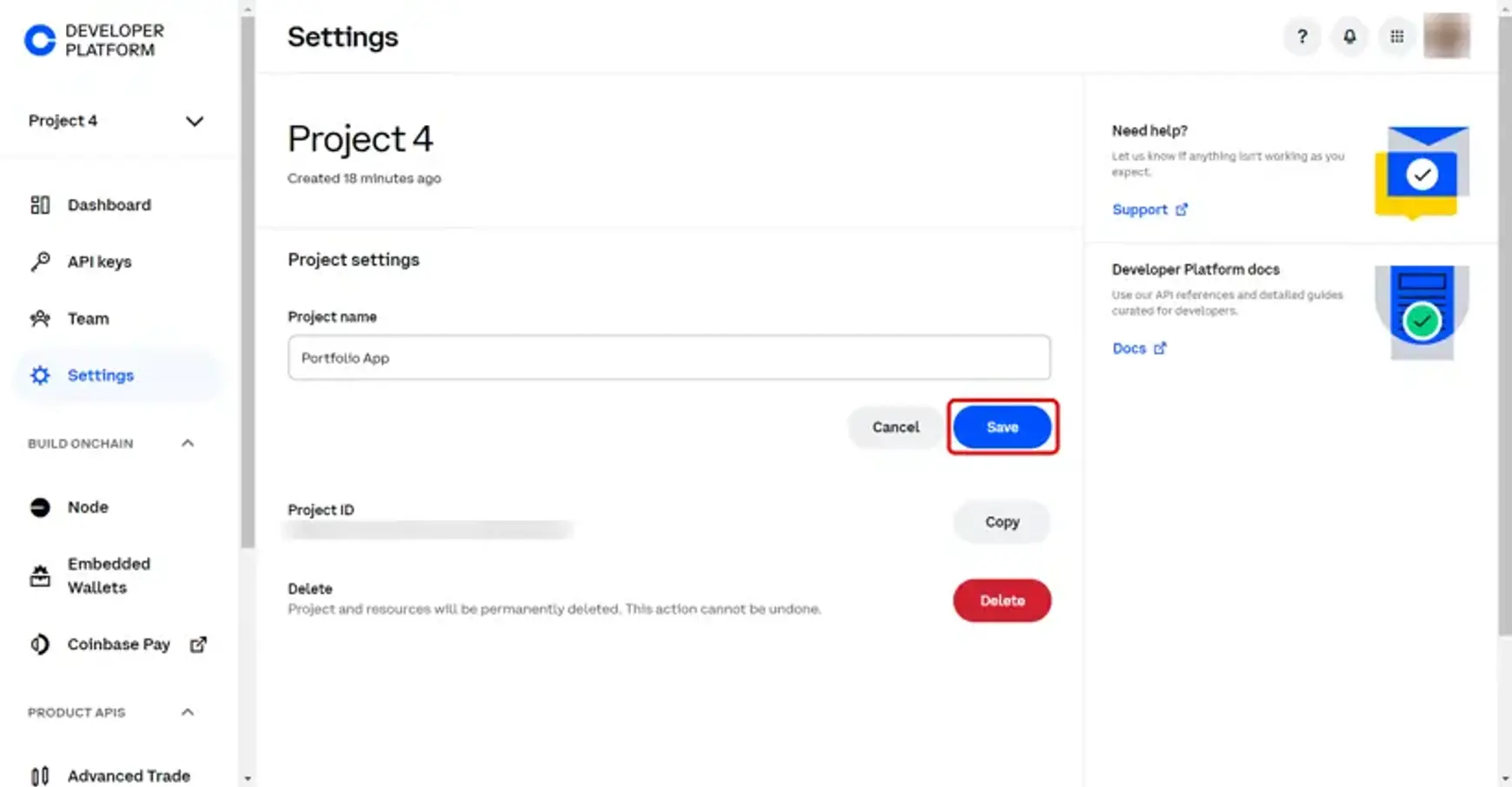The image size is (1512, 787).
Task: Collapse the BUILD ONCHAIN section
Action: coord(187,443)
